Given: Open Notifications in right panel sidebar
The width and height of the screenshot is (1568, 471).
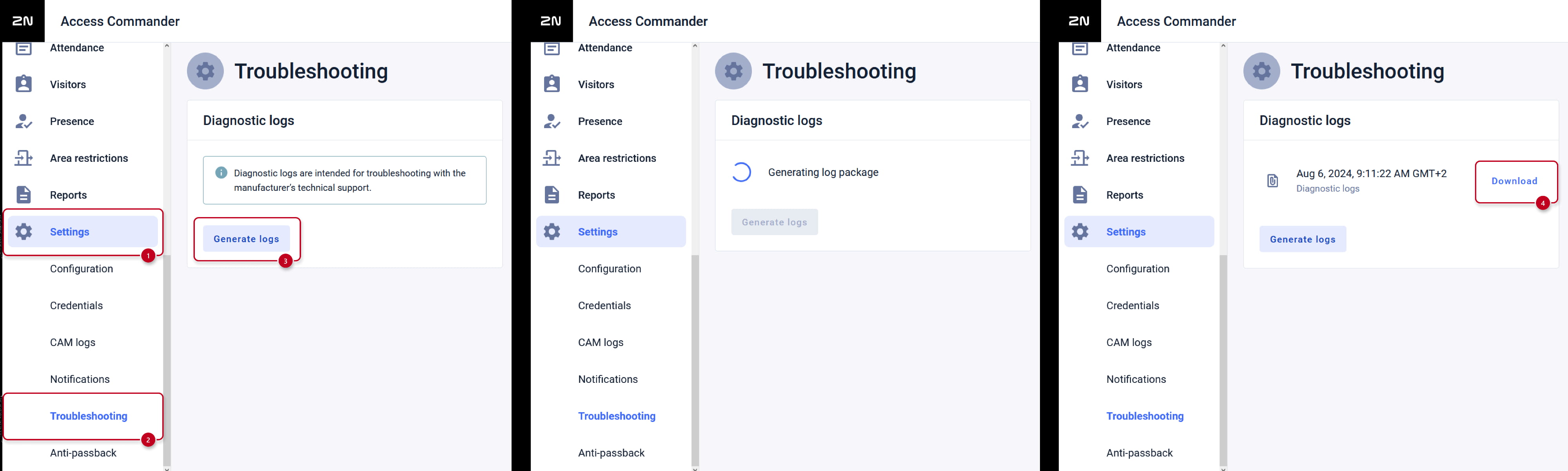Looking at the screenshot, I should [x=1136, y=379].
